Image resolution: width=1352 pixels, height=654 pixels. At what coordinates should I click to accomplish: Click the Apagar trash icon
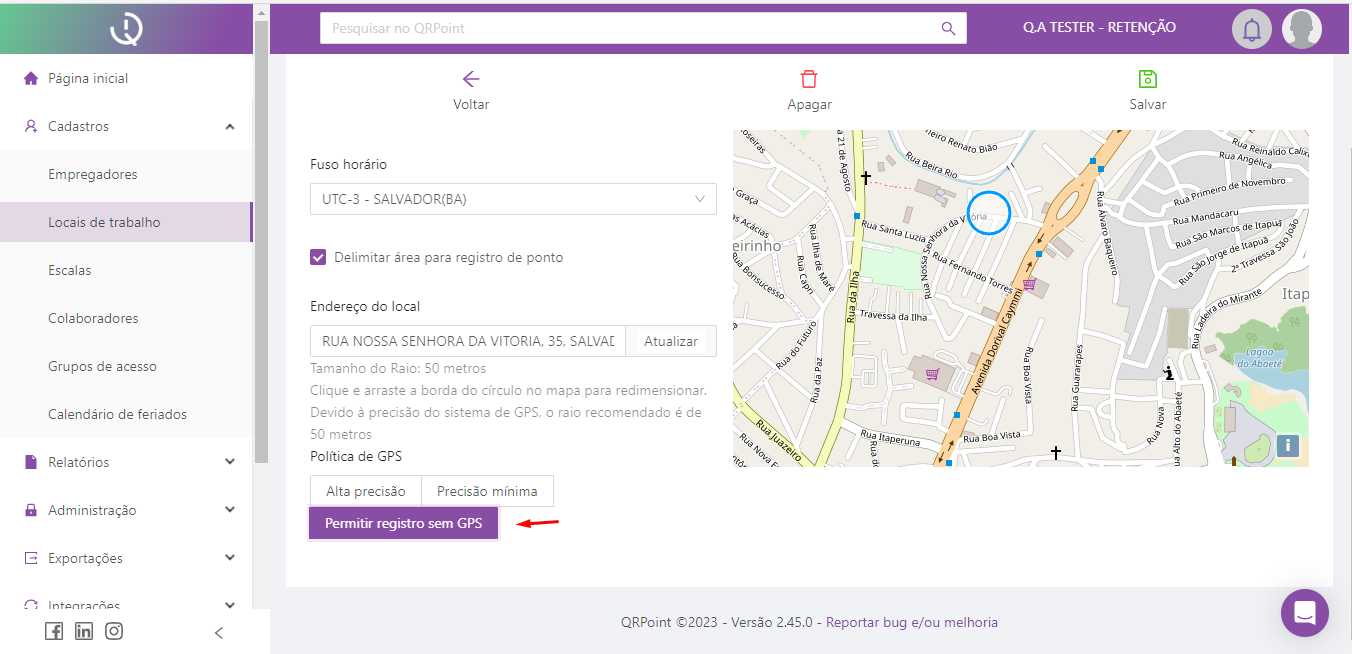(x=809, y=80)
